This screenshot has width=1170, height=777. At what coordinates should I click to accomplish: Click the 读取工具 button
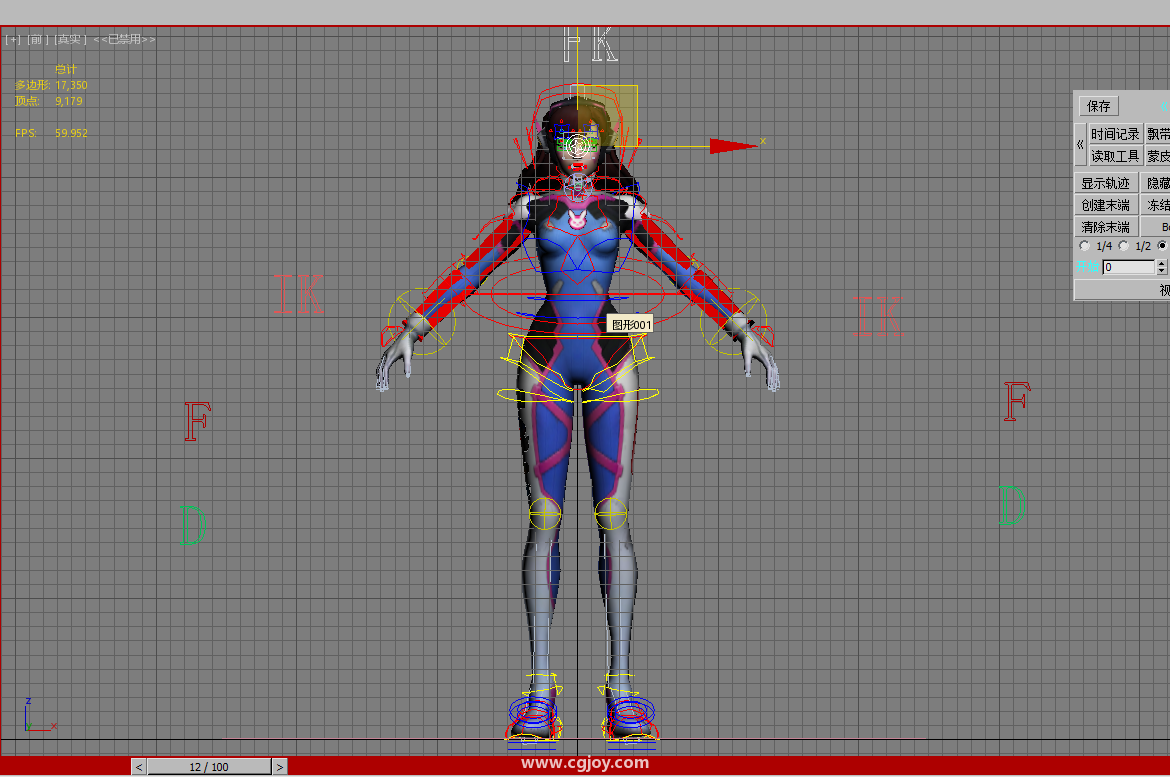[x=1114, y=156]
